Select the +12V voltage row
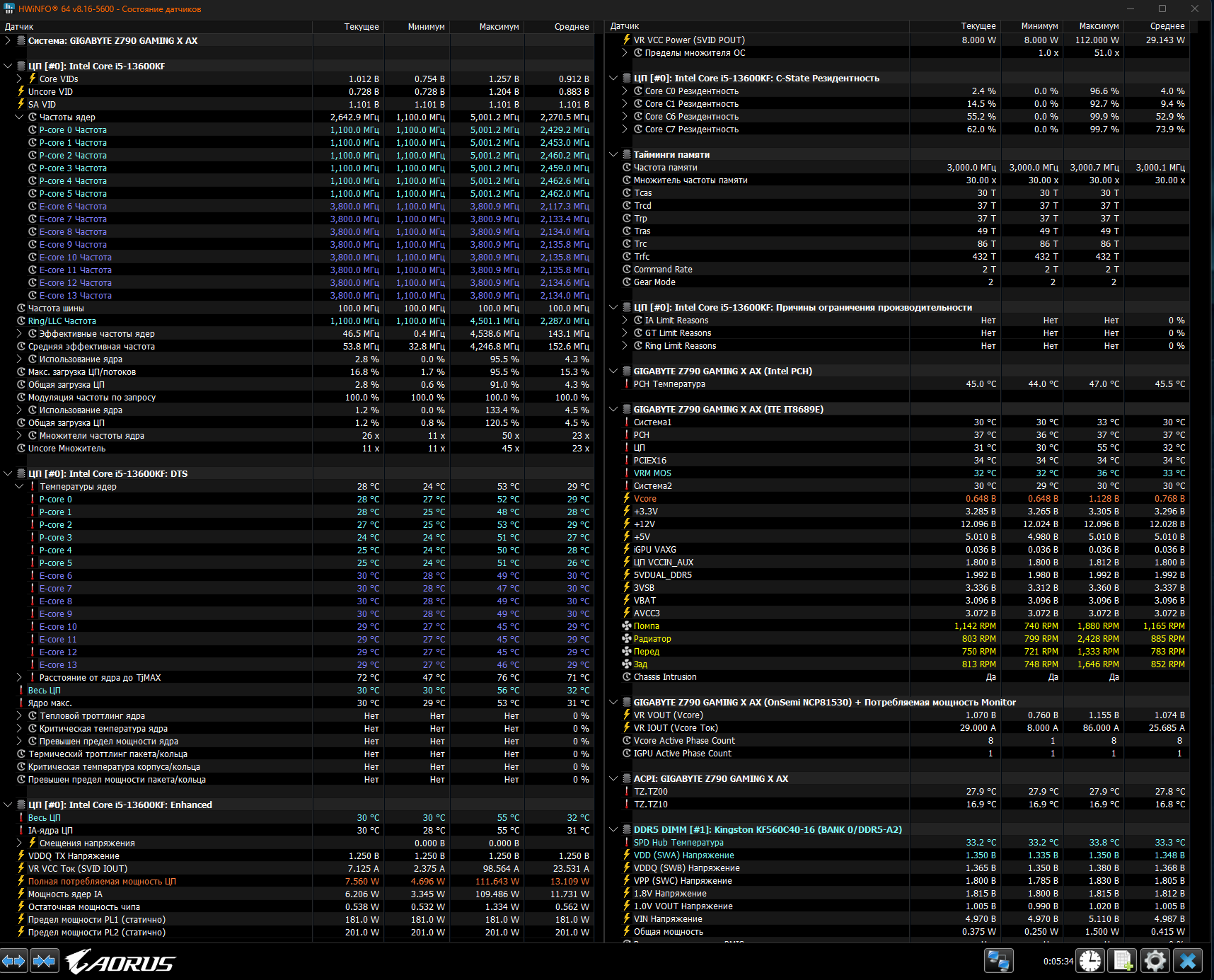Image resolution: width=1214 pixels, height=980 pixels. click(x=898, y=524)
